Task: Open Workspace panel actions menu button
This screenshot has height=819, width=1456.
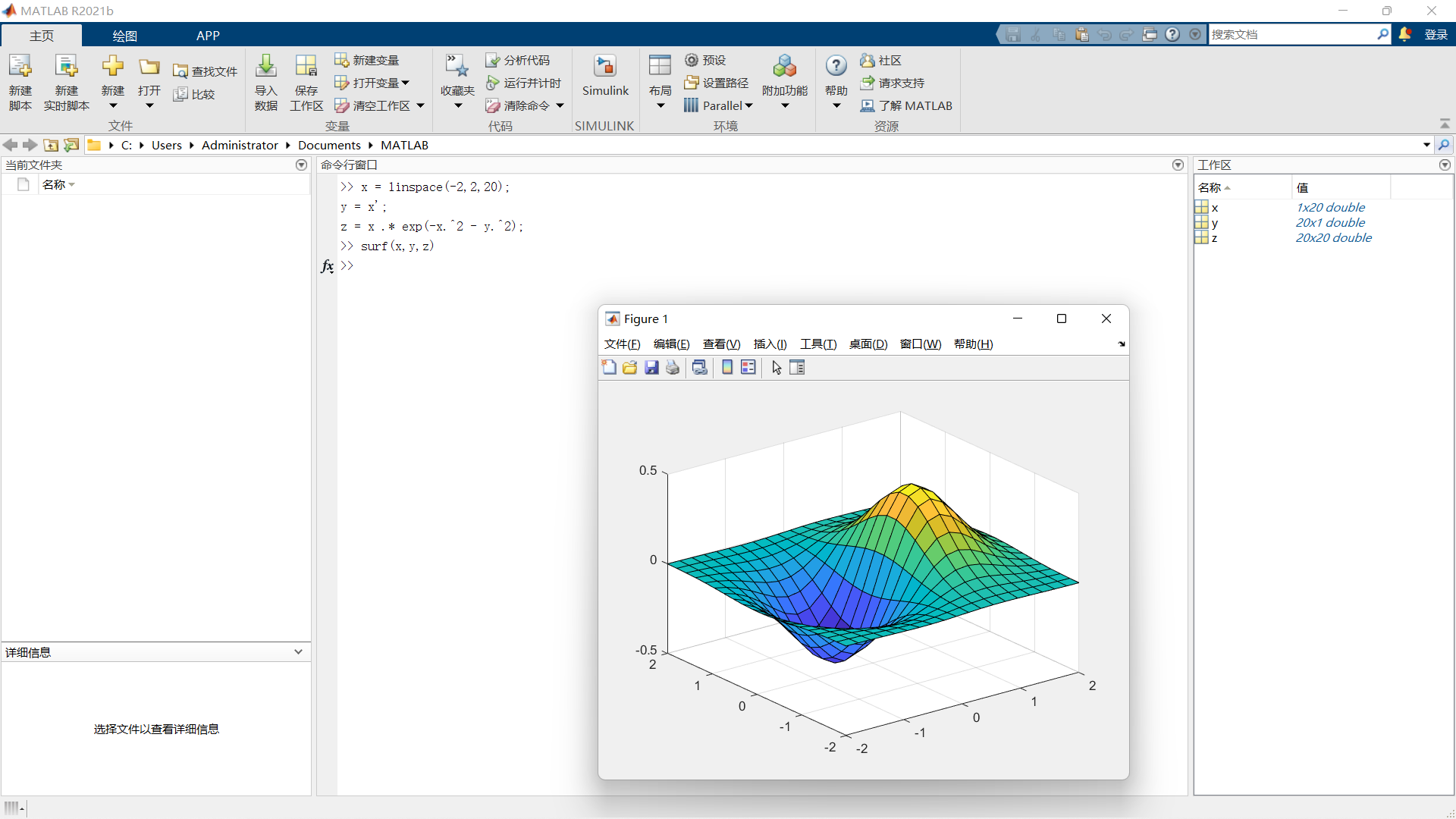Action: [x=1445, y=165]
